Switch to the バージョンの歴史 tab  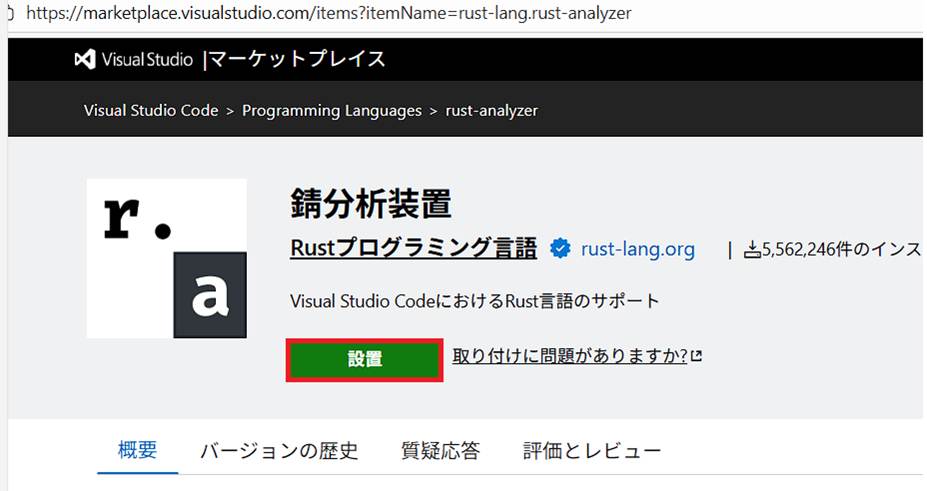[x=278, y=451]
